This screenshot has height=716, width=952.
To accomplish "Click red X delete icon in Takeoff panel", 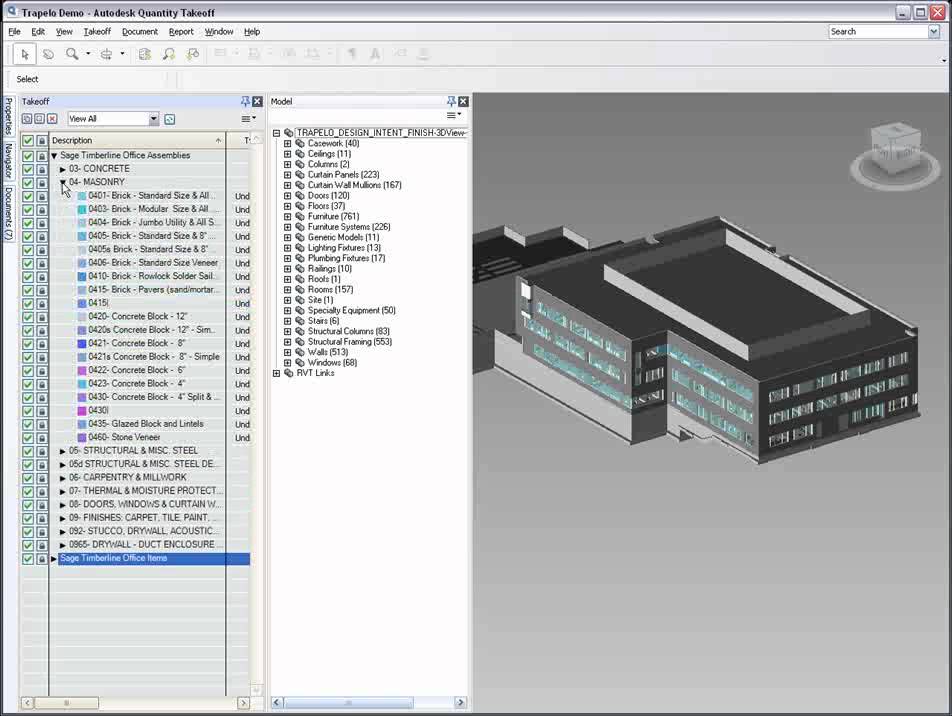I will (52, 119).
